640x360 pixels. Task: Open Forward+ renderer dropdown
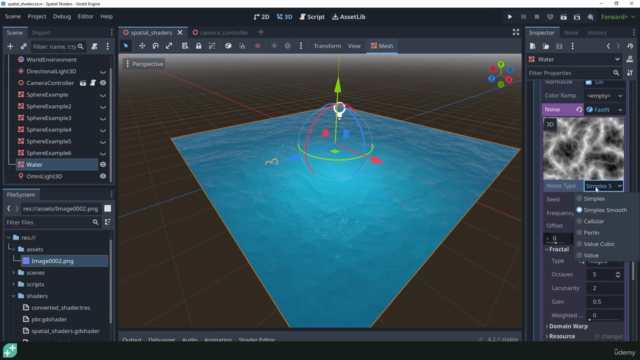pos(618,17)
